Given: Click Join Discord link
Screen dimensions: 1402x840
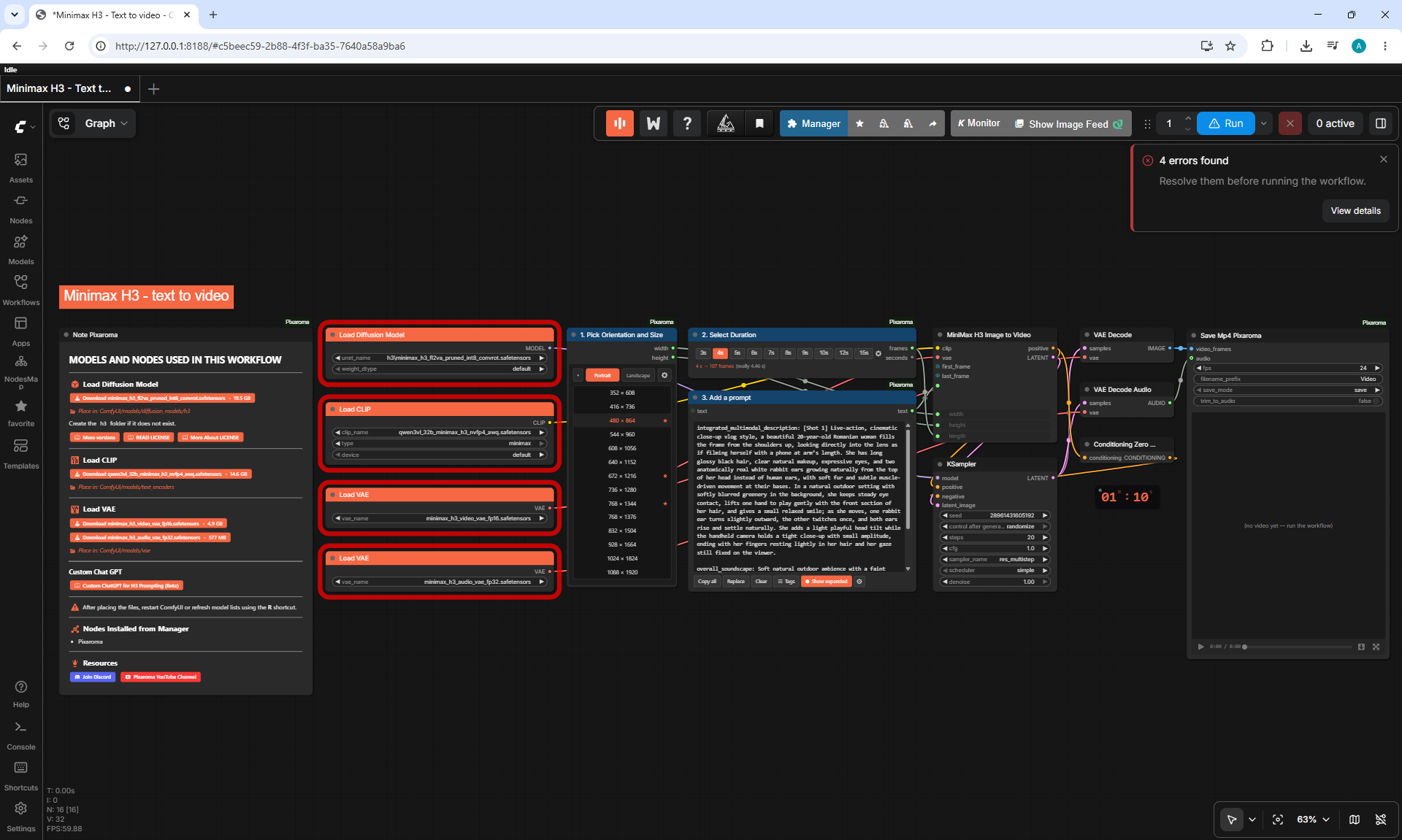Looking at the screenshot, I should click(93, 677).
